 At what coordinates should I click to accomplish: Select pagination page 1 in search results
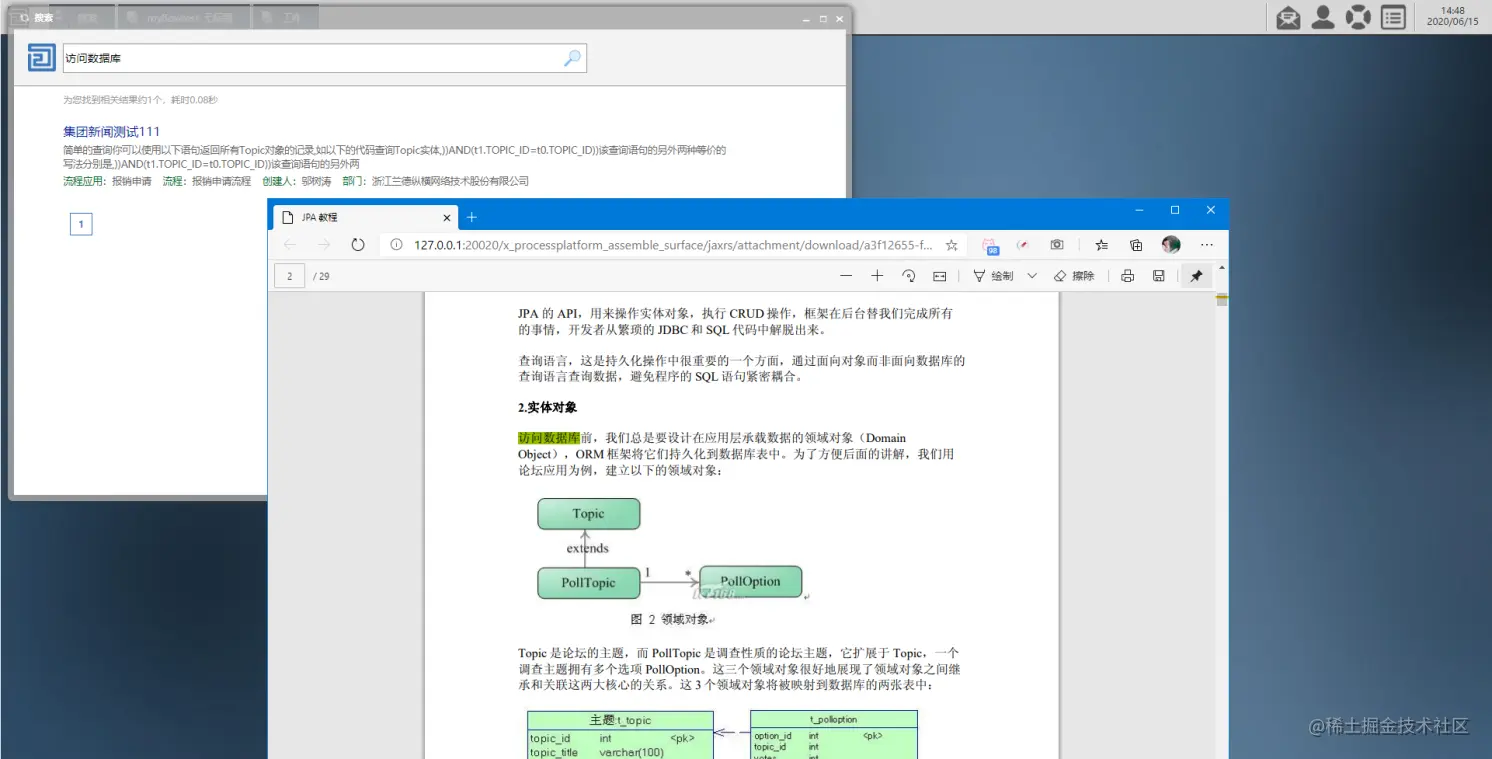80,223
